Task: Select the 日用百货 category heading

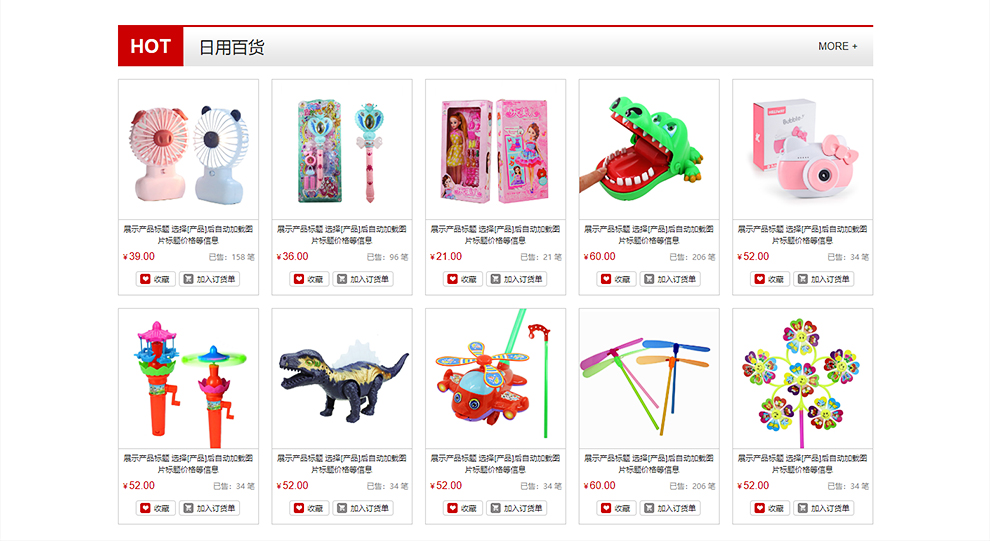Action: click(x=232, y=47)
